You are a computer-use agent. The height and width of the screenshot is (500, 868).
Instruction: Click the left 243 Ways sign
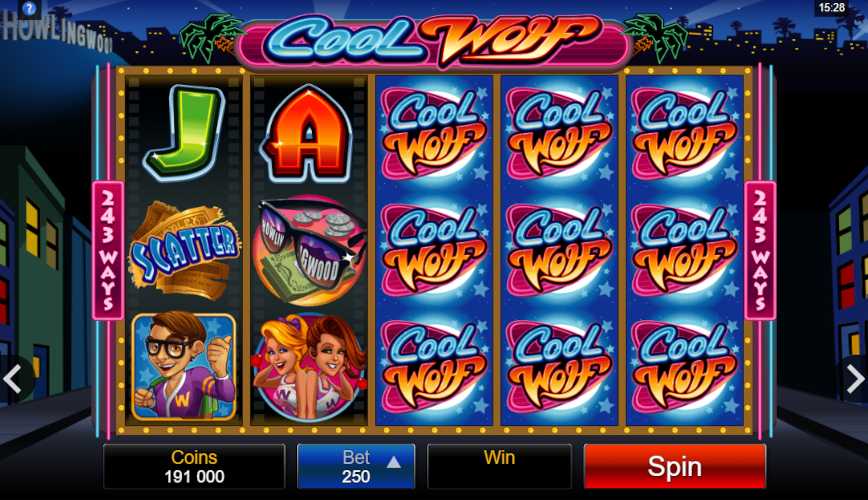tap(108, 250)
